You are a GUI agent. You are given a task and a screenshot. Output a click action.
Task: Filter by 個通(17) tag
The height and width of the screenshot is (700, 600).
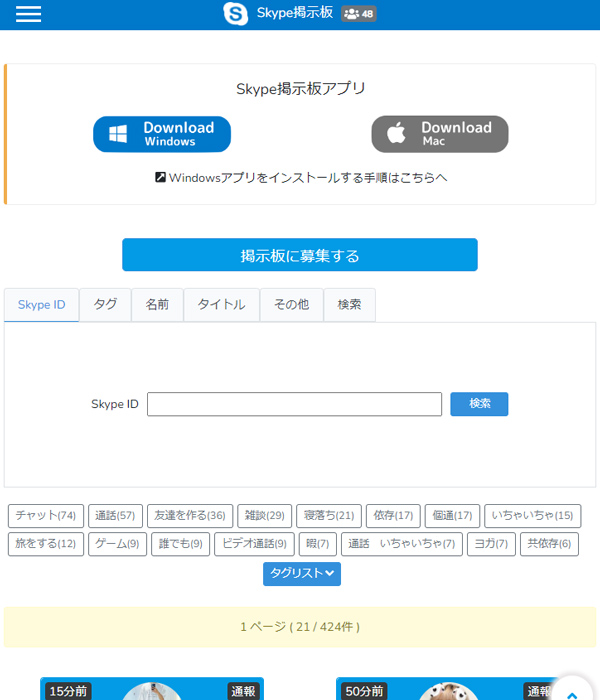(x=452, y=516)
